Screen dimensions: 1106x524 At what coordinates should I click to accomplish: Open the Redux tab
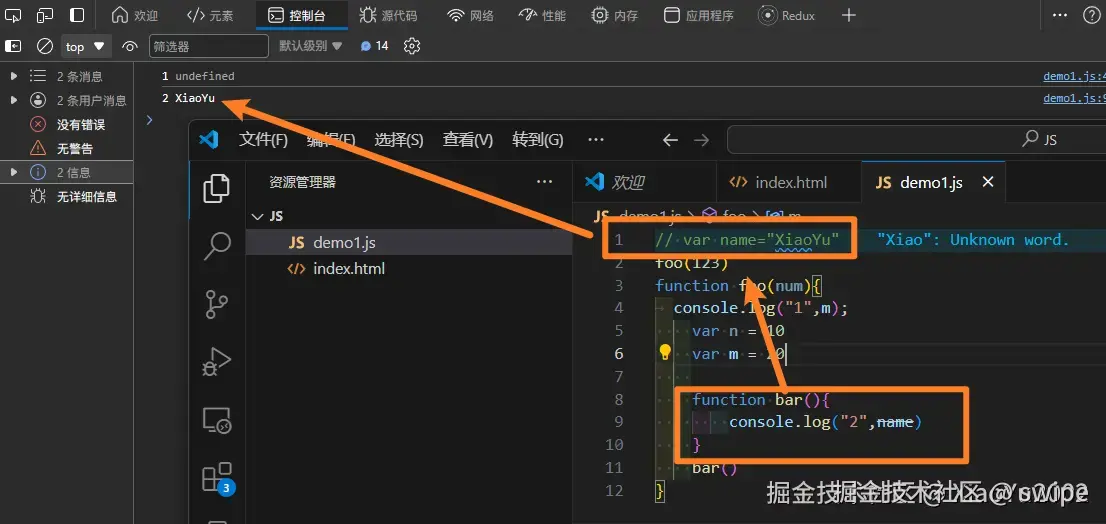pyautogui.click(x=786, y=15)
